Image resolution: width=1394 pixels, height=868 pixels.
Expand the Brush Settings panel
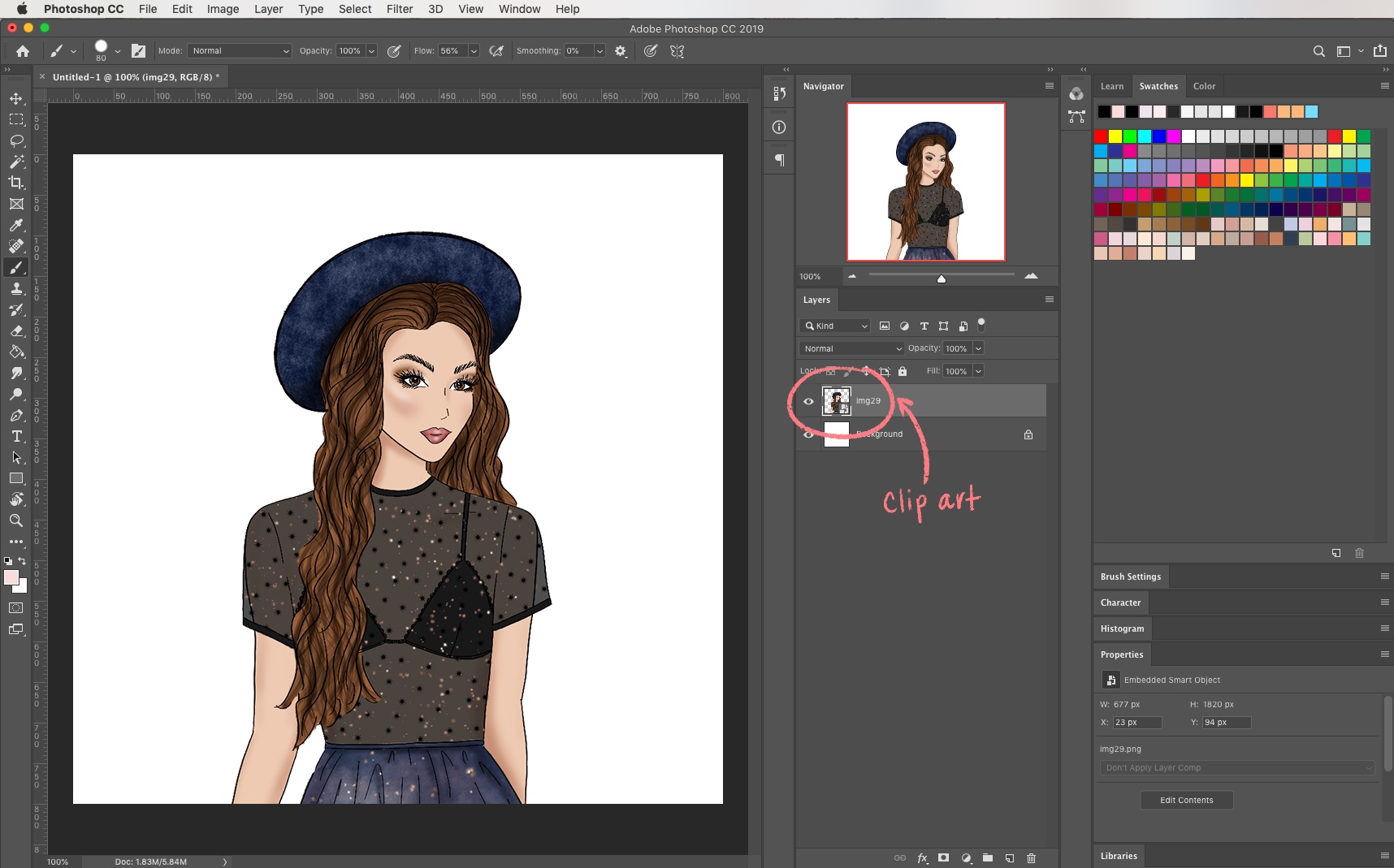click(x=1131, y=577)
